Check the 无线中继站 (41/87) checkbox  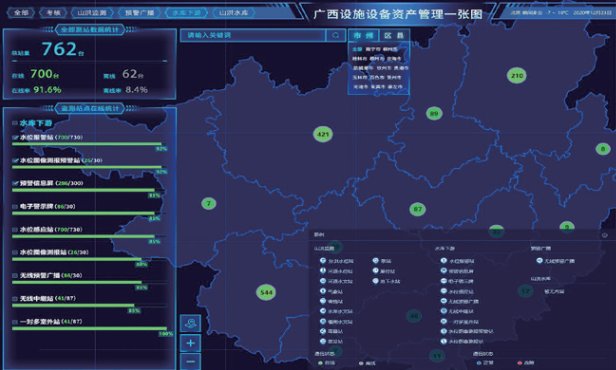pos(15,299)
